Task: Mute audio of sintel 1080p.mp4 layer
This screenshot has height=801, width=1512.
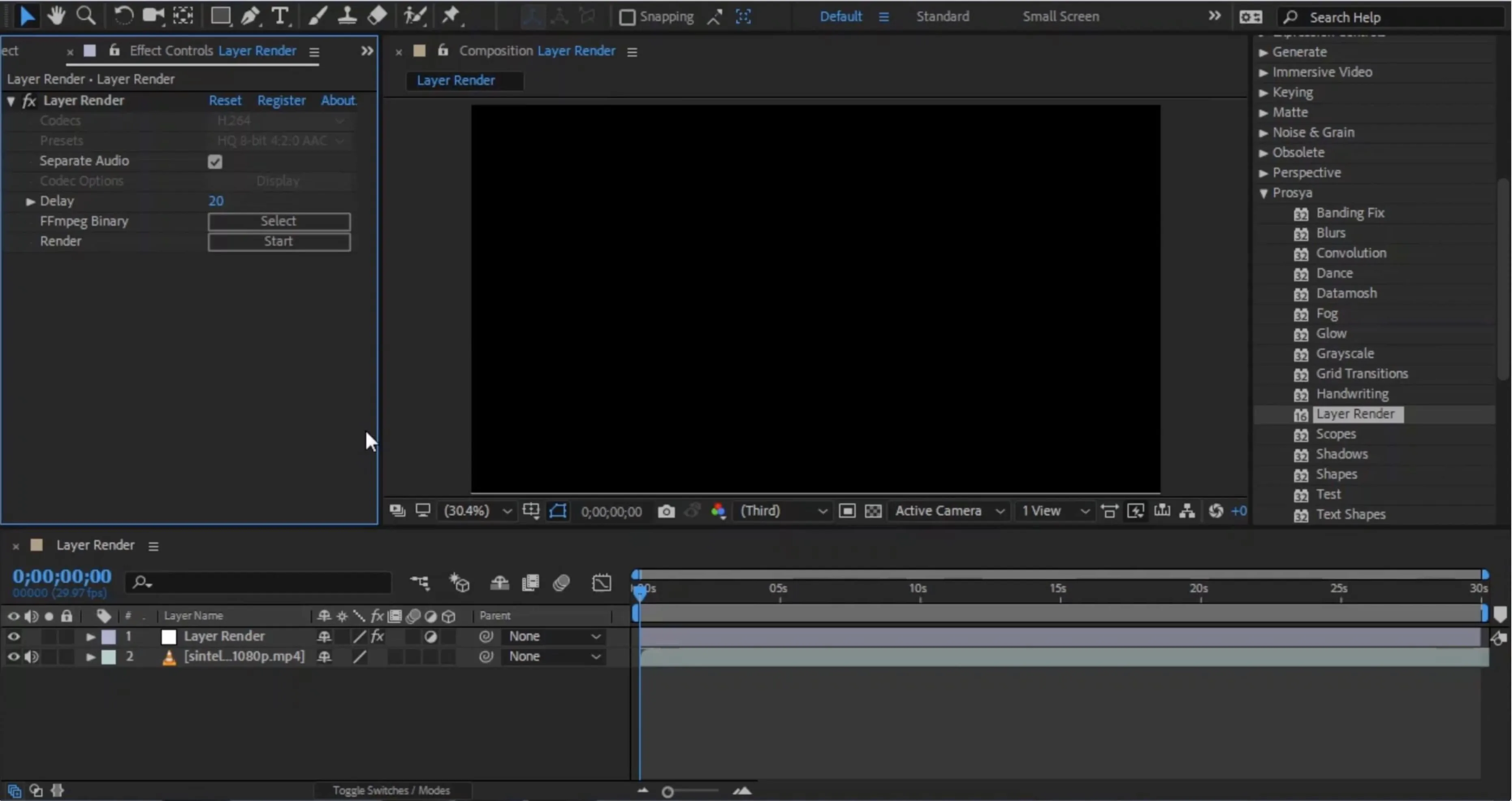Action: point(32,656)
